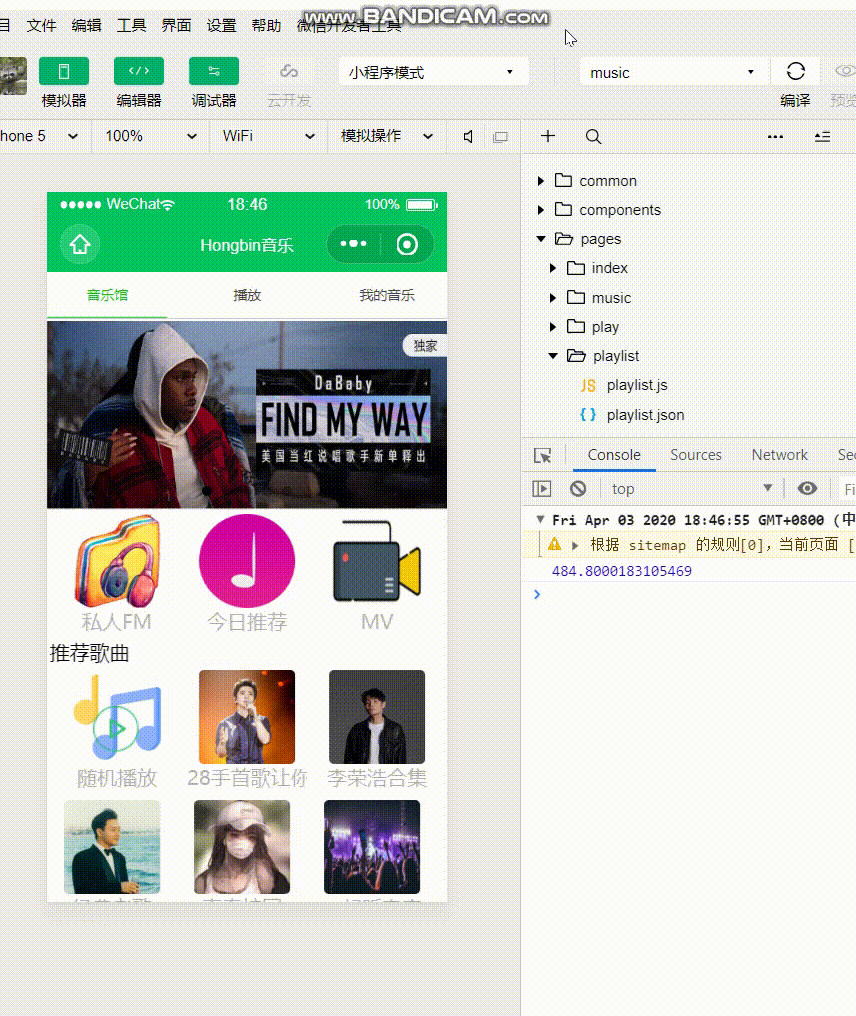Image resolution: width=856 pixels, height=1016 pixels.
Task: Add new file with plus icon
Action: pyautogui.click(x=548, y=136)
